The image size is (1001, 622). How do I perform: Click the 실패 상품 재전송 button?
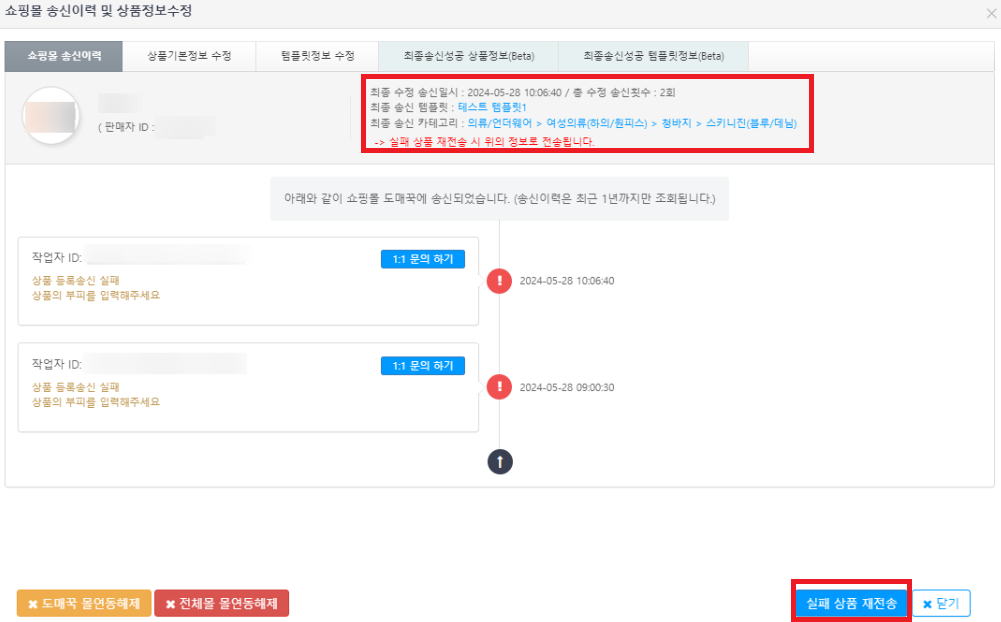[851, 603]
